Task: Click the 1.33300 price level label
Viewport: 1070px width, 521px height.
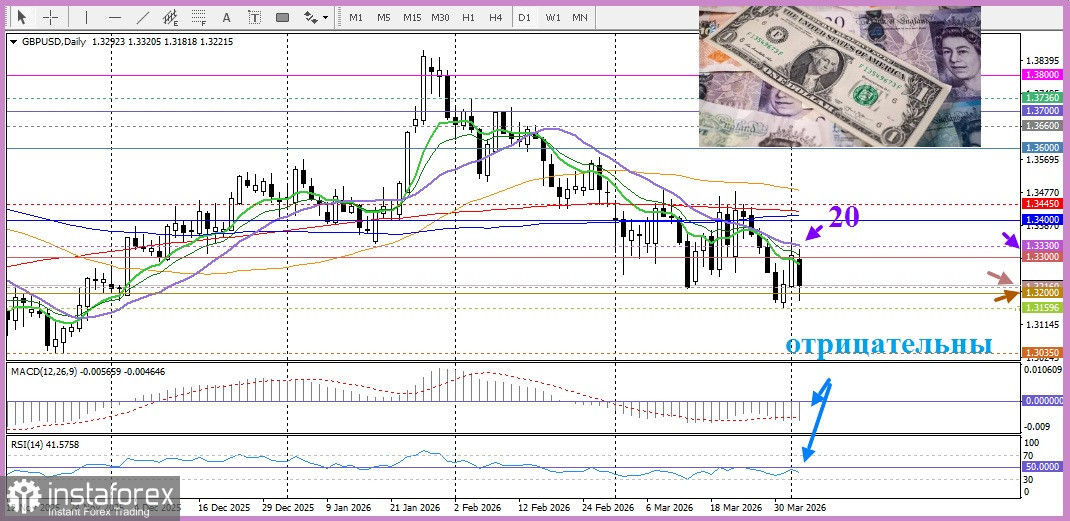Action: (x=1041, y=244)
